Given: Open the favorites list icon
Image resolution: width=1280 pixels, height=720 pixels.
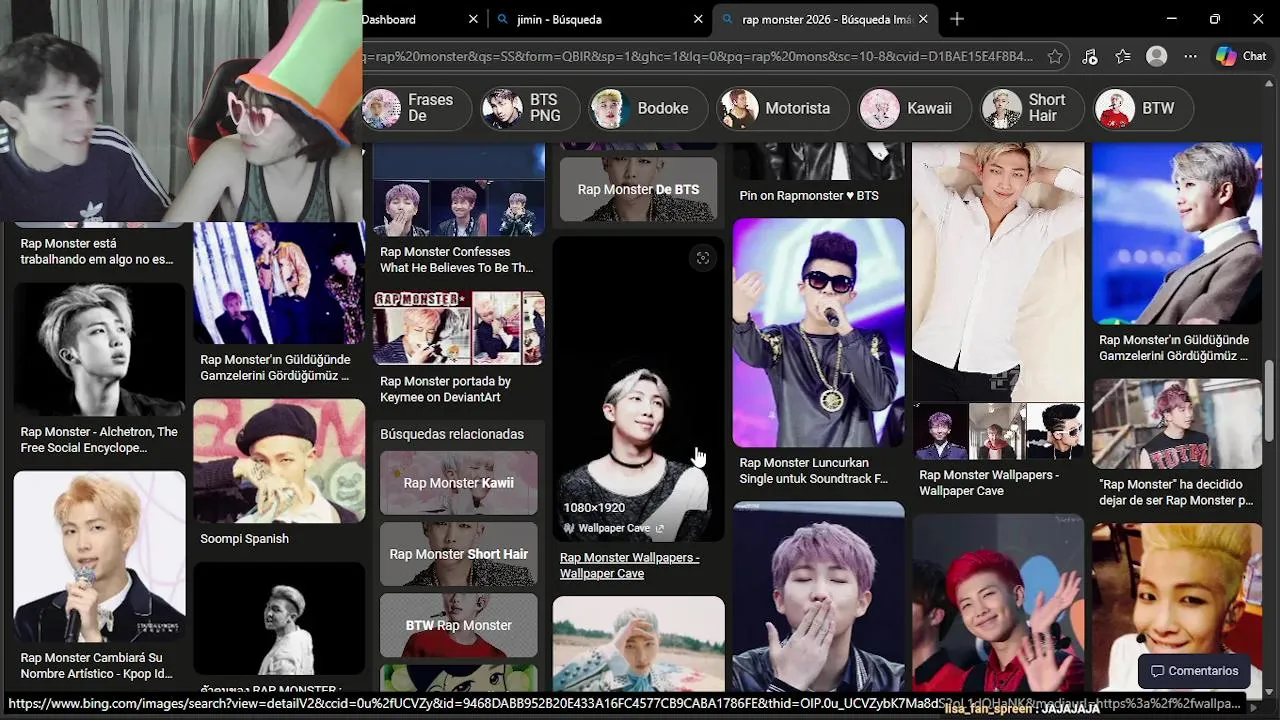Looking at the screenshot, I should point(1123,57).
